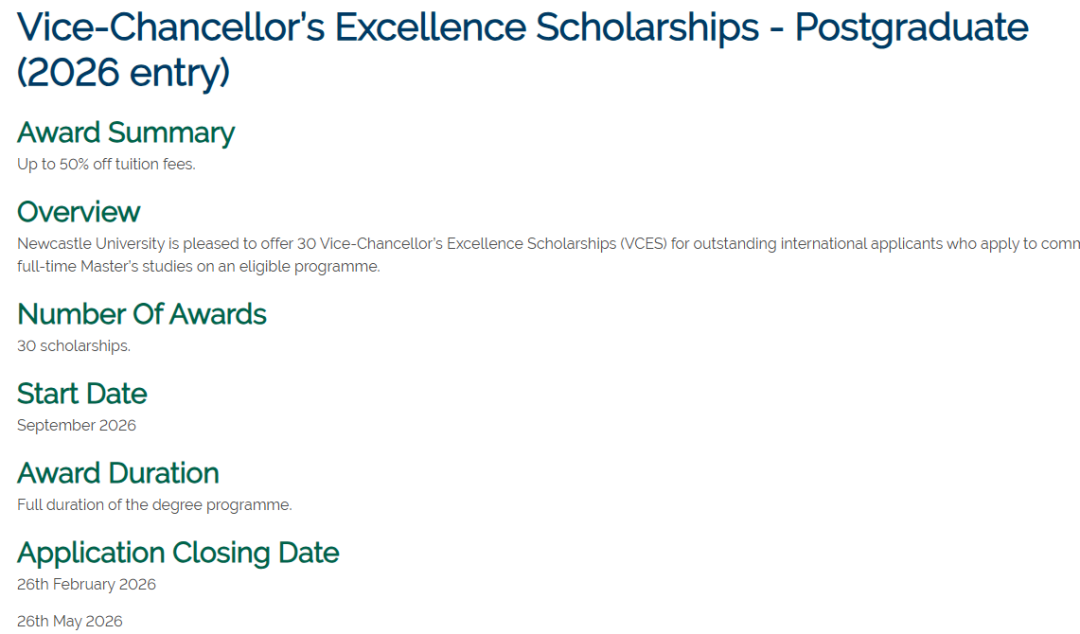Image resolution: width=1080 pixels, height=634 pixels.
Task: Click the 'September 2026' start date text
Action: [x=77, y=425]
